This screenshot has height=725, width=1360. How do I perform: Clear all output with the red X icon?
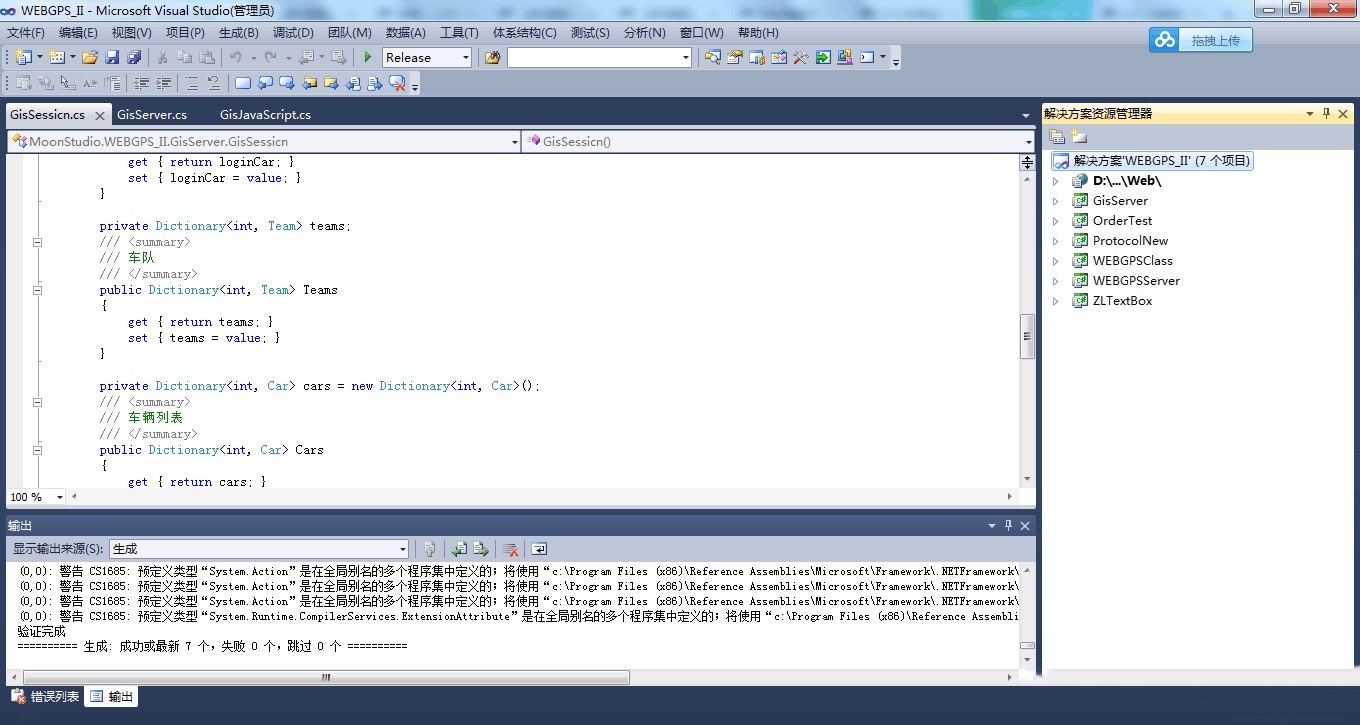[510, 549]
